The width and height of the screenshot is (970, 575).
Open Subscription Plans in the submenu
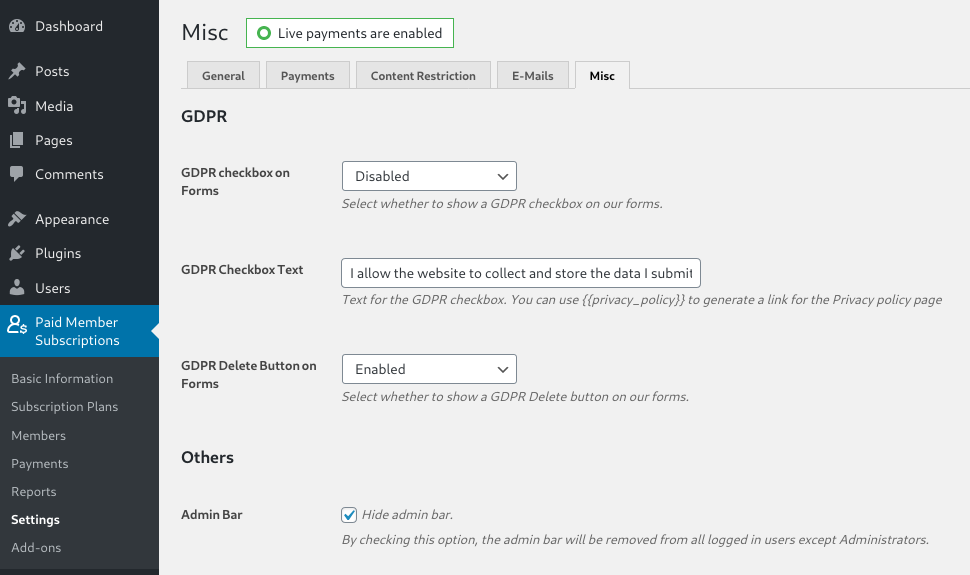pyautogui.click(x=64, y=407)
